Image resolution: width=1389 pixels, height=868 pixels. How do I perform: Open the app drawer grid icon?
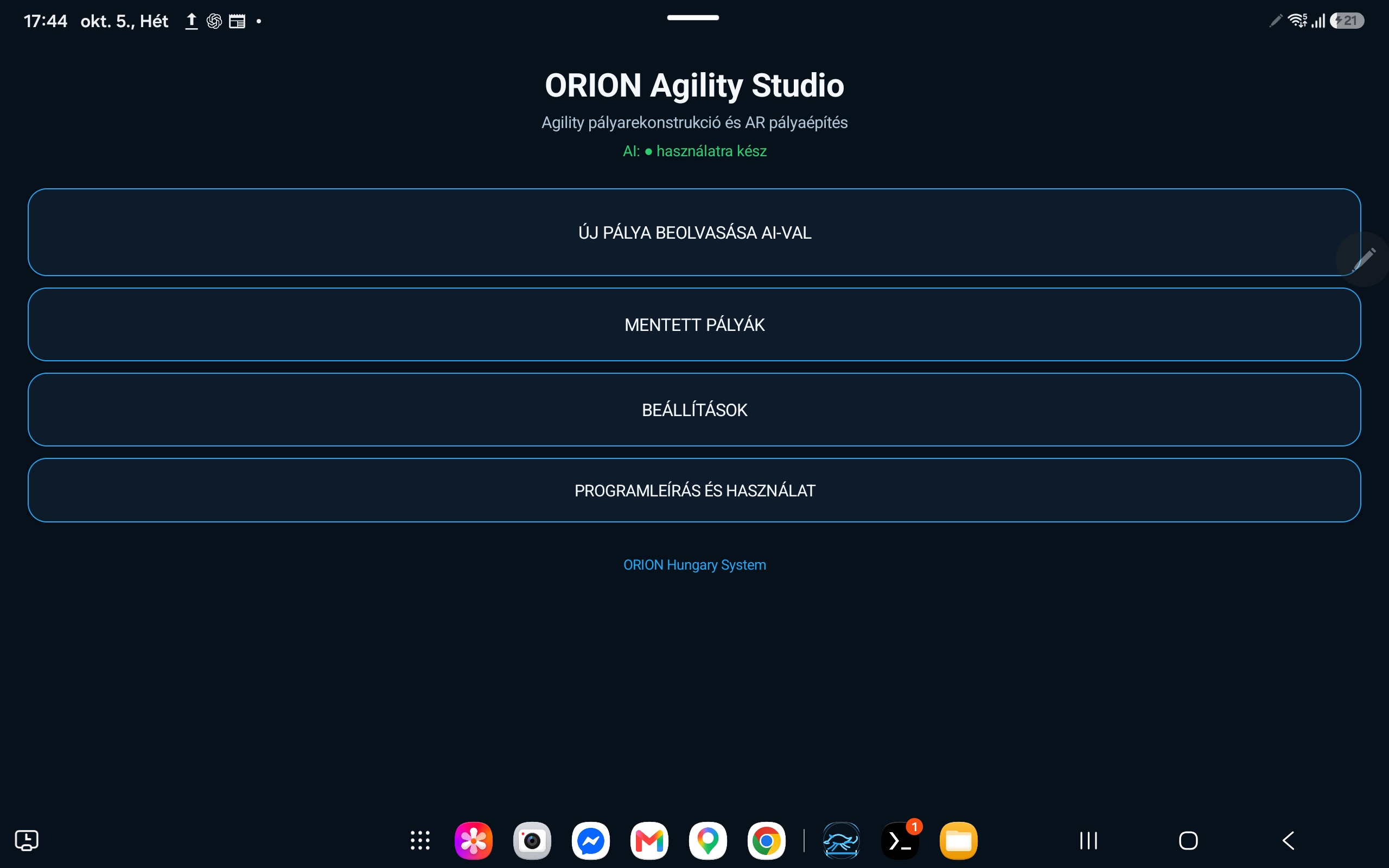(420, 840)
